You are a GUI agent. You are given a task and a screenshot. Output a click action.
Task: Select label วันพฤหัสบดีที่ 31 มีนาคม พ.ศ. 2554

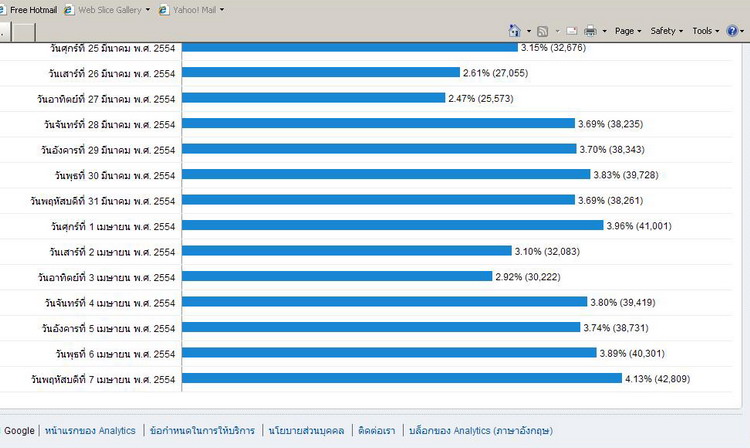click(103, 201)
